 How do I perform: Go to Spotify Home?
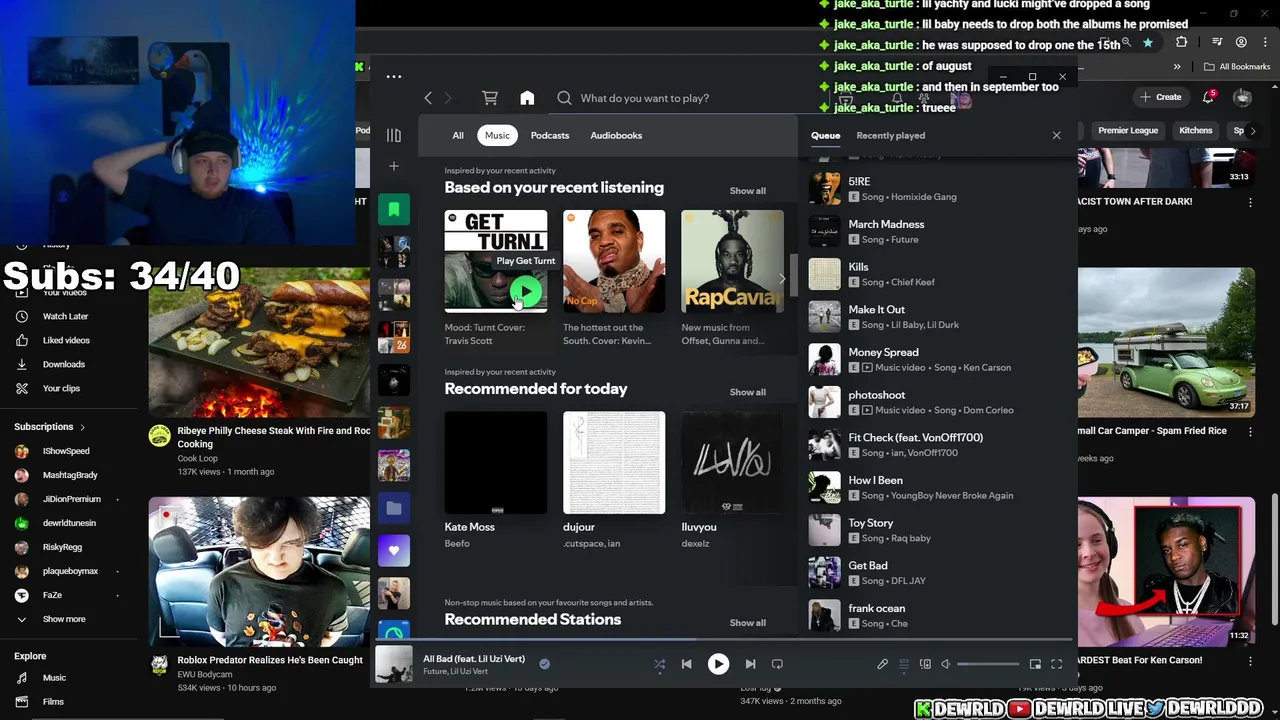click(x=527, y=98)
